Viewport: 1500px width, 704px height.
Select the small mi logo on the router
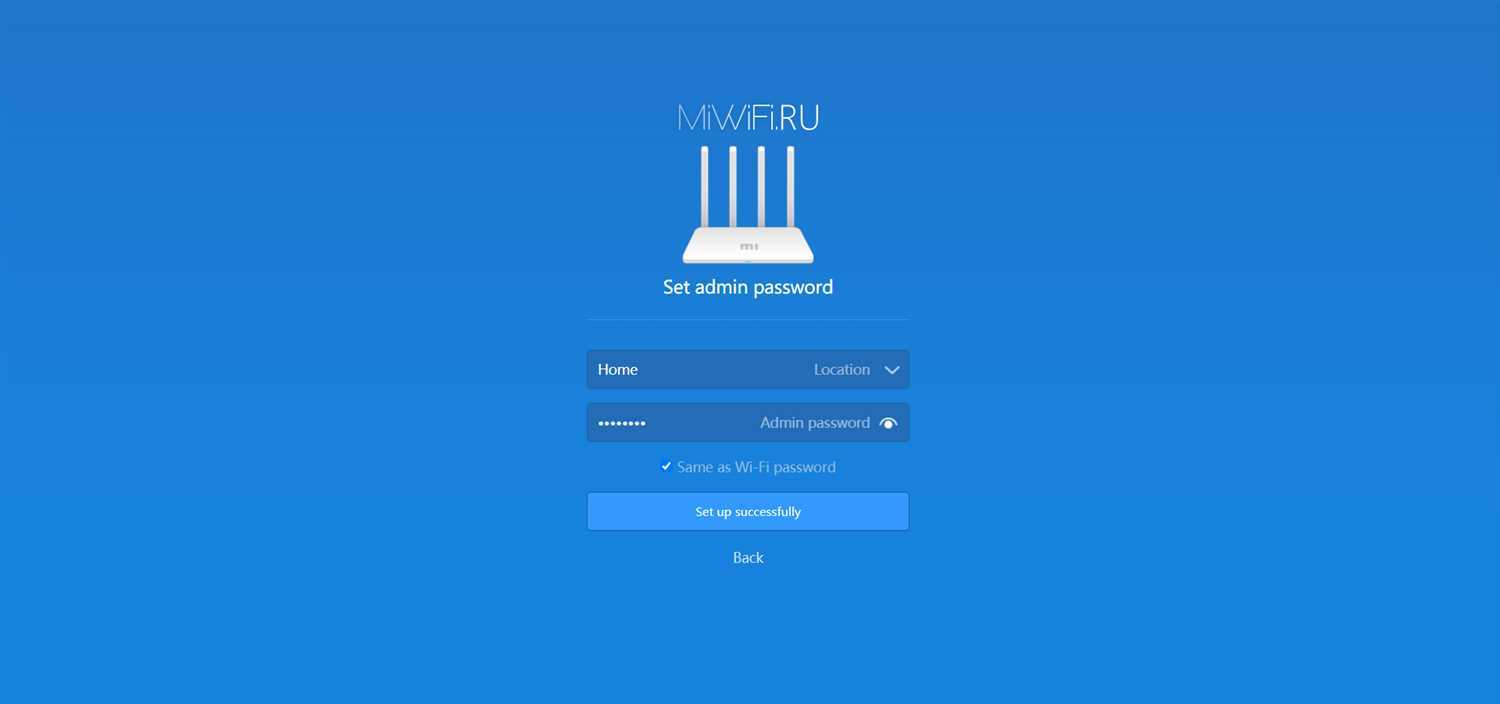coord(749,246)
